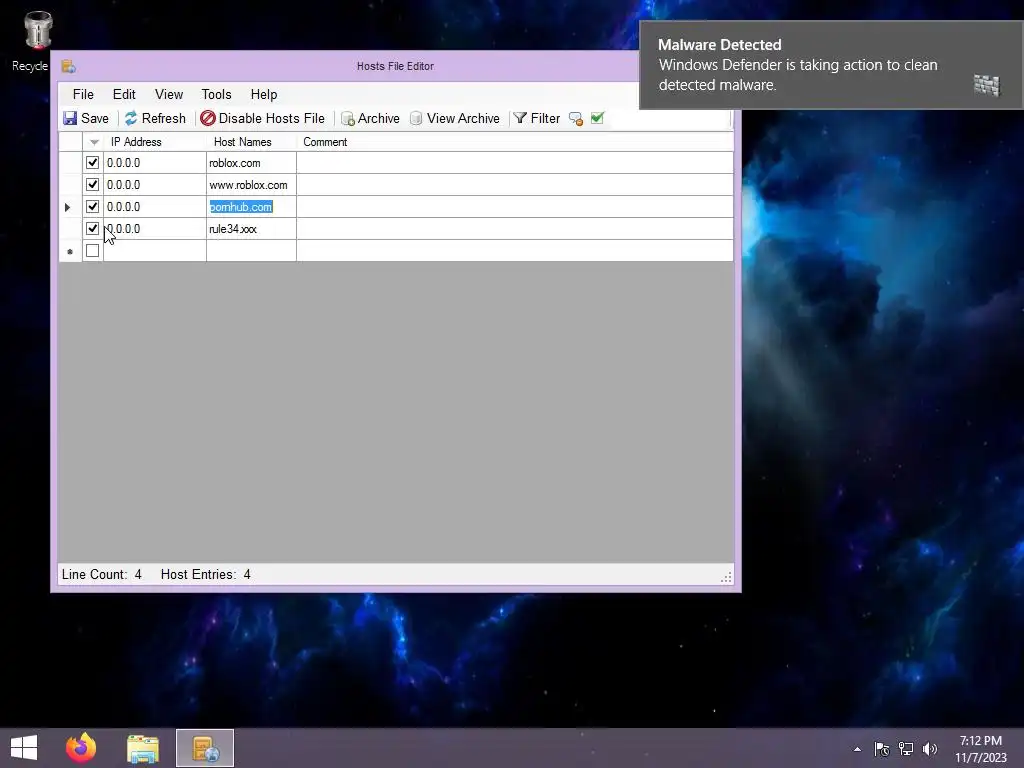Click the new row host name cell

click(x=251, y=251)
